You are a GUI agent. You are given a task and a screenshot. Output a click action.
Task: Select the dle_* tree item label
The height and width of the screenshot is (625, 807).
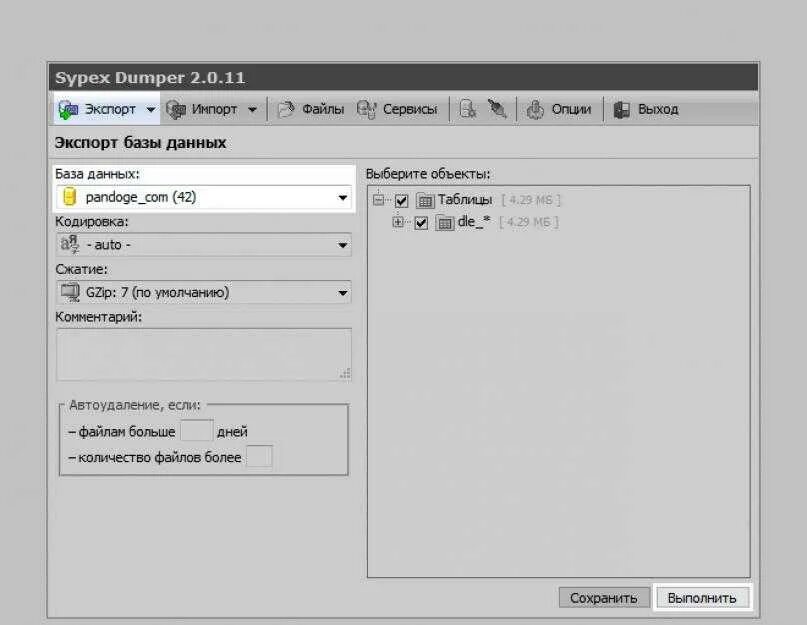coord(473,222)
